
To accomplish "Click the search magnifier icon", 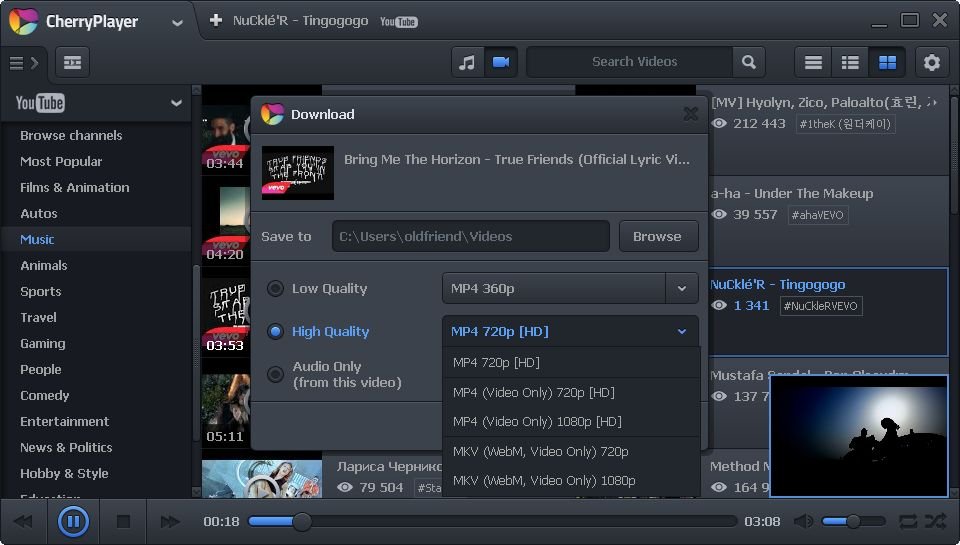I will (x=748, y=62).
